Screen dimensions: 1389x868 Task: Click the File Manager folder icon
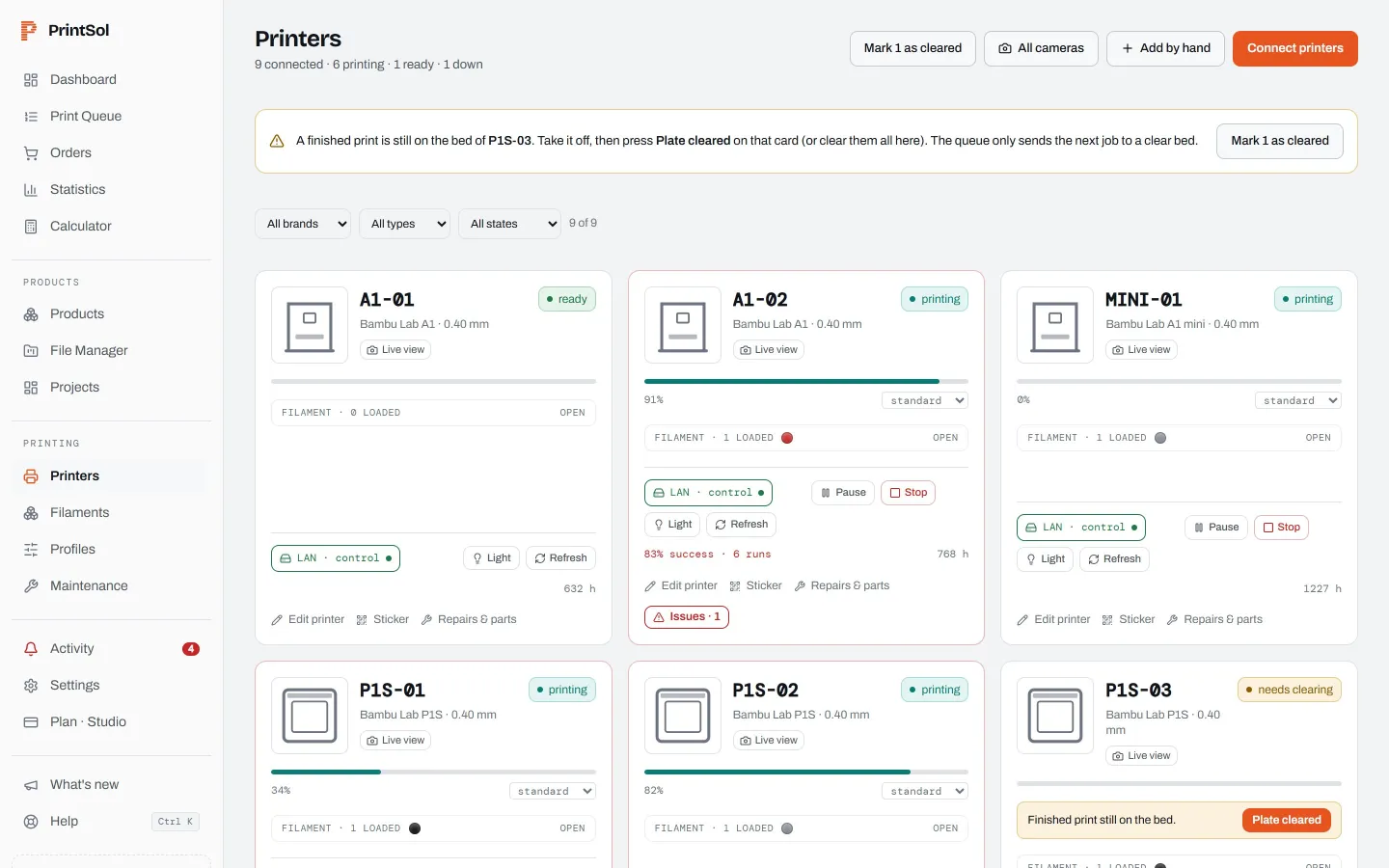pos(31,351)
